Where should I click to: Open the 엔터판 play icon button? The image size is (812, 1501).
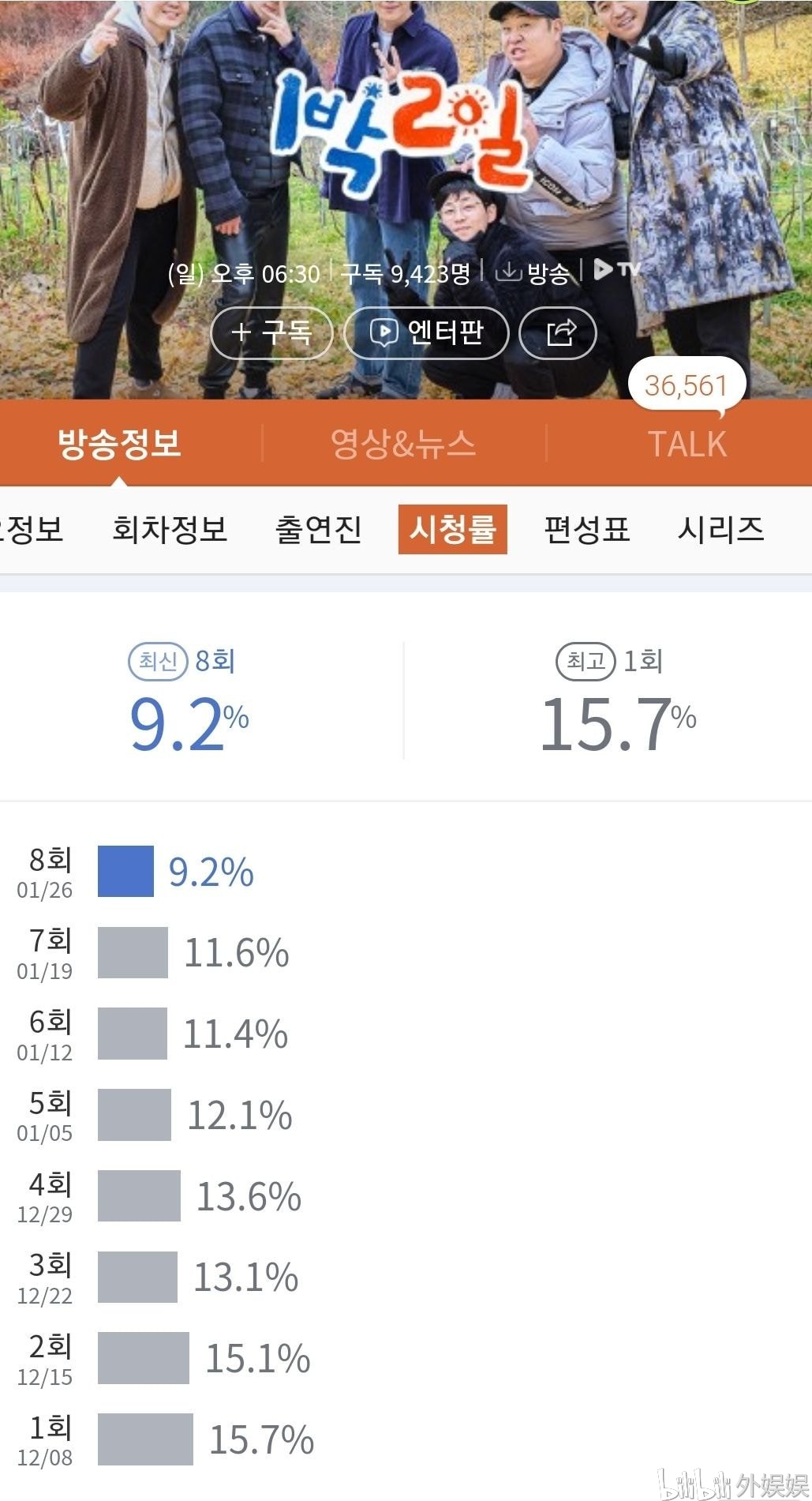[426, 332]
